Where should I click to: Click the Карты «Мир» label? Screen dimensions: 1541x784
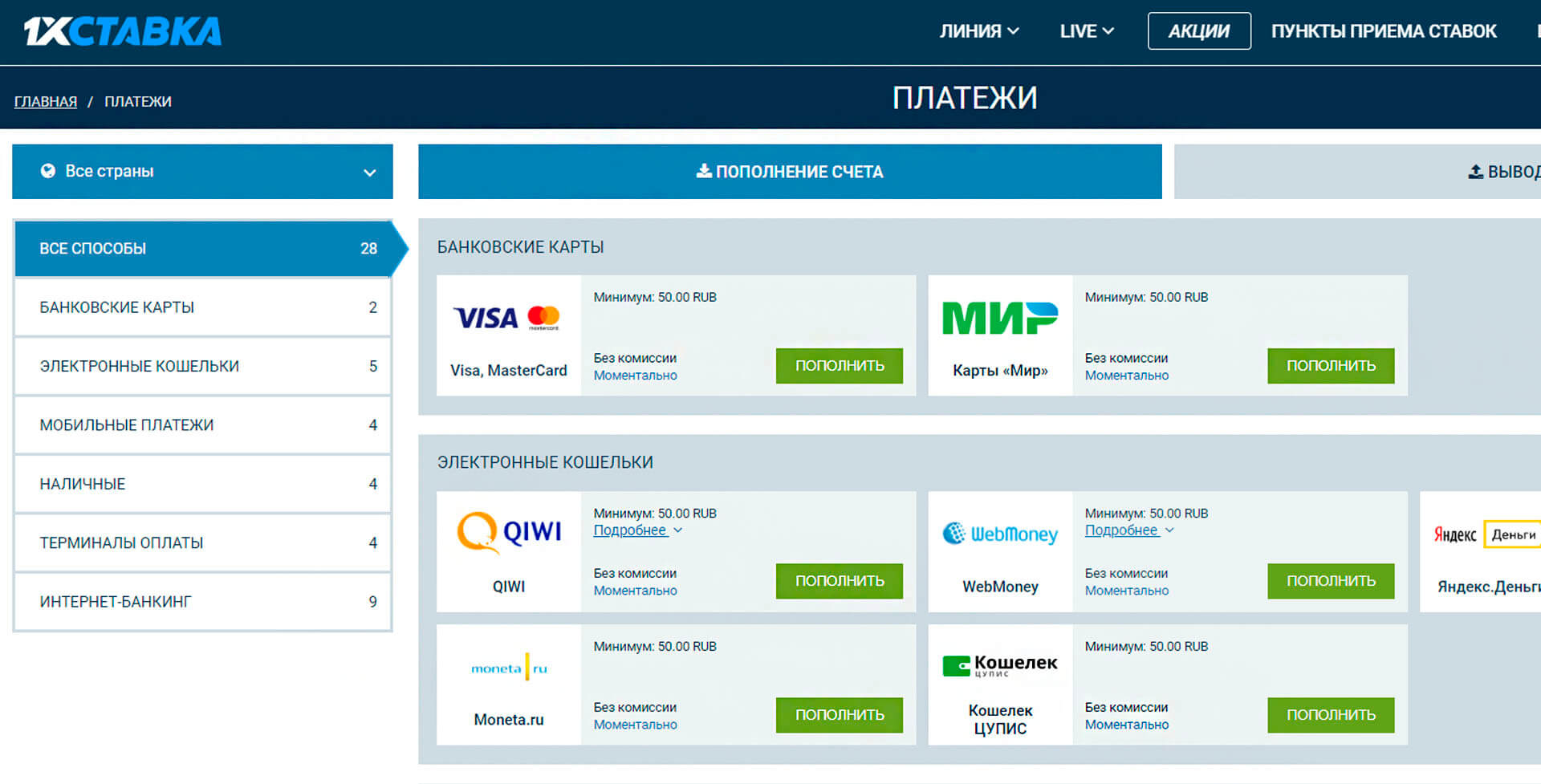coord(1000,371)
